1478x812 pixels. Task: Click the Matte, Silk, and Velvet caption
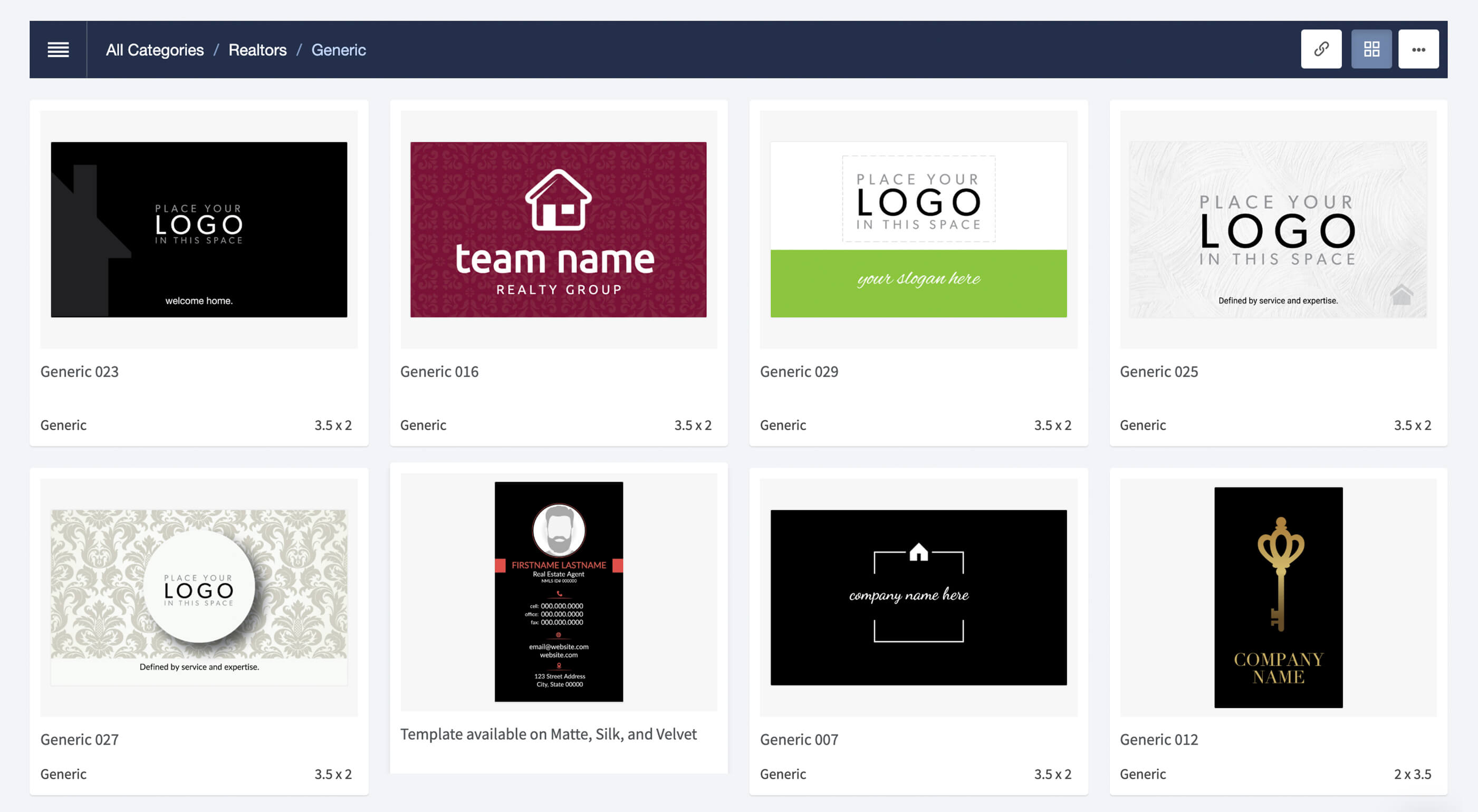click(548, 734)
